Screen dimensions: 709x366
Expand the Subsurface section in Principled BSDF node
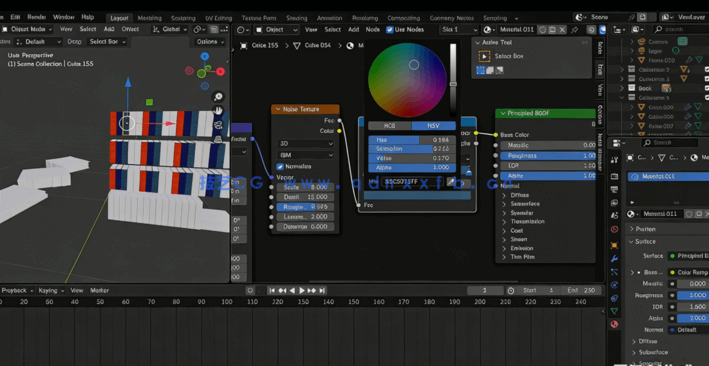click(x=504, y=204)
